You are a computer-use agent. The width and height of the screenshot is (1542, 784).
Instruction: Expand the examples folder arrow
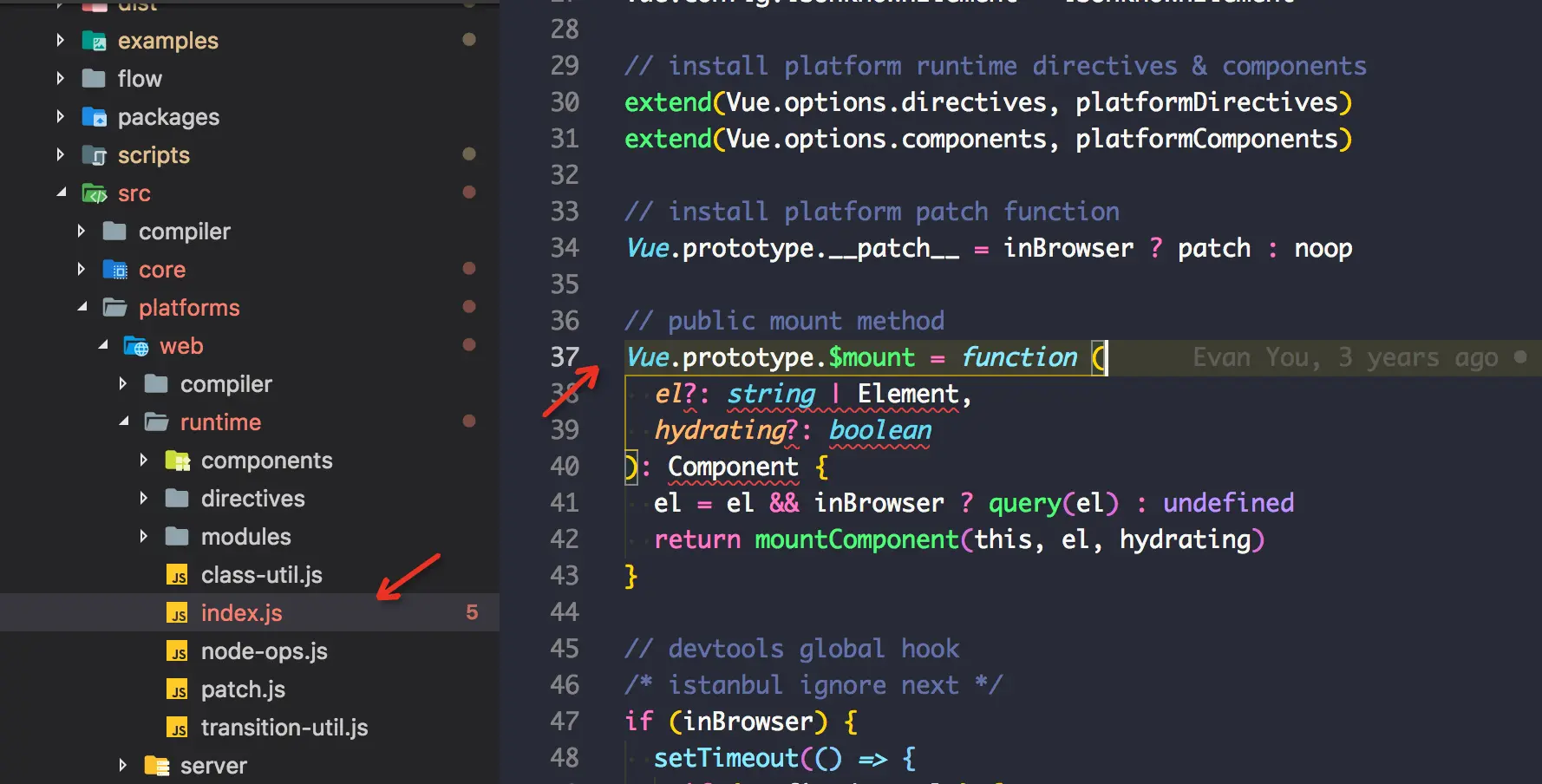[x=60, y=40]
